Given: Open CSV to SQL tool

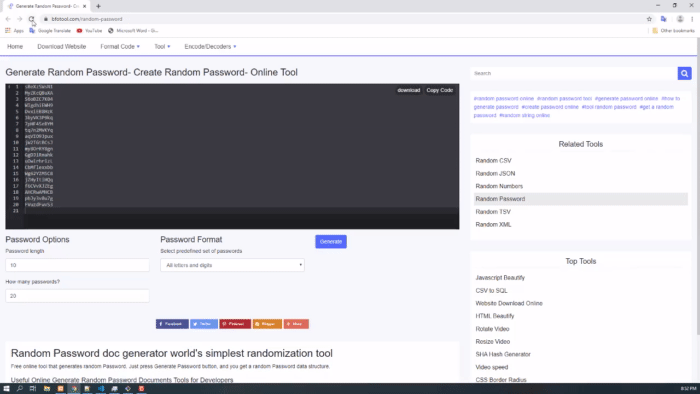Looking at the screenshot, I should 491,290.
